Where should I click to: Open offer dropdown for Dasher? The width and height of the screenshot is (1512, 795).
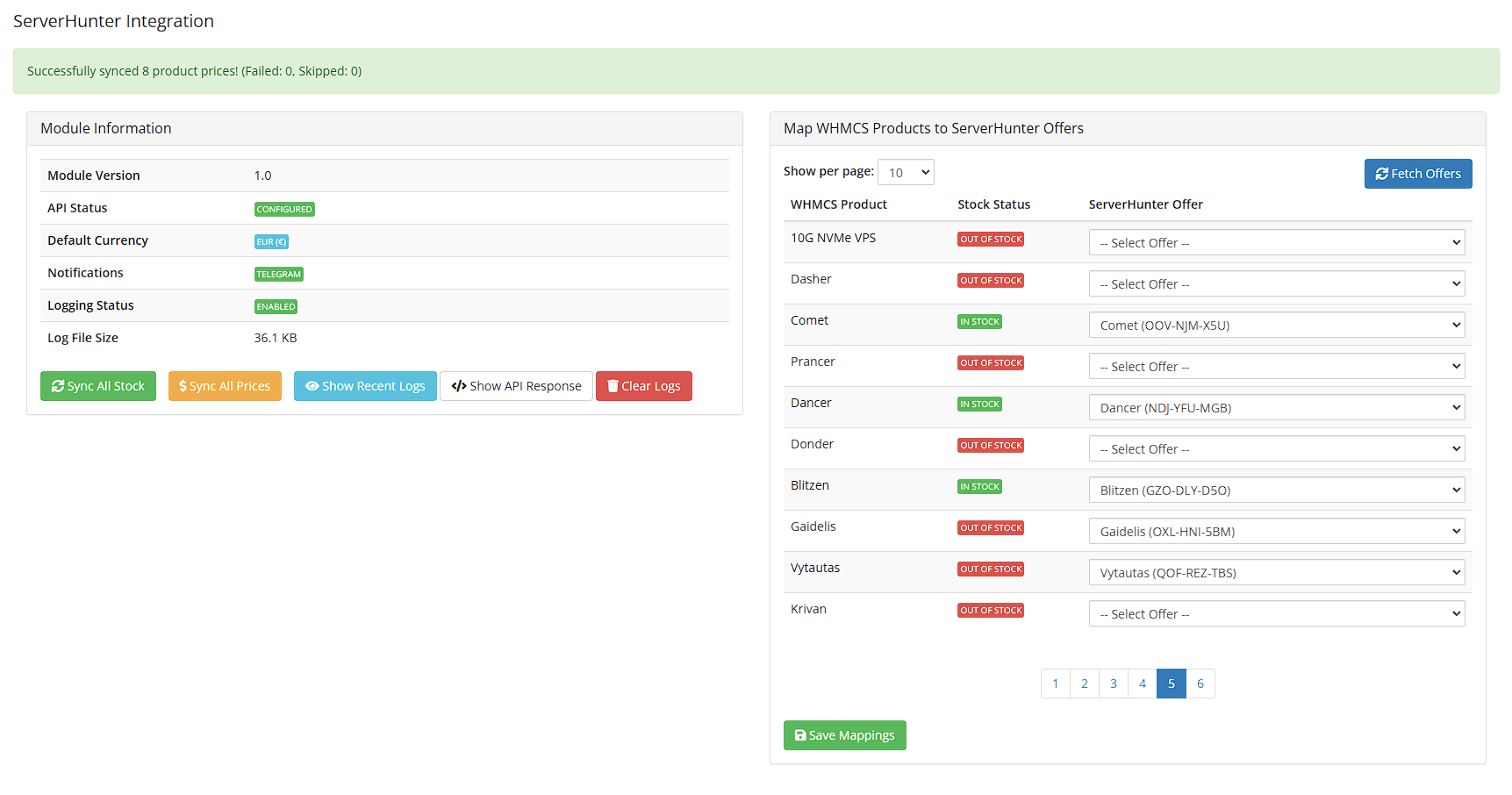(1277, 283)
